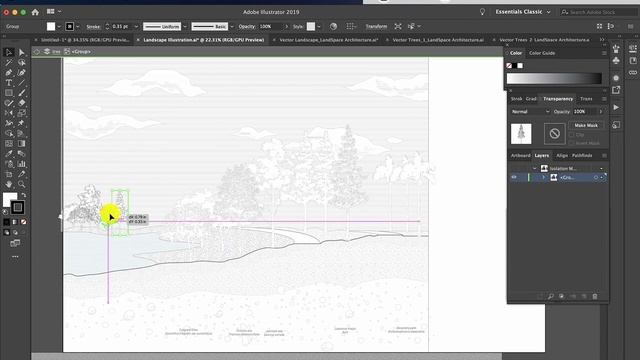Click target circle of Group layer row
Image resolution: width=640 pixels, height=360 pixels.
click(596, 178)
